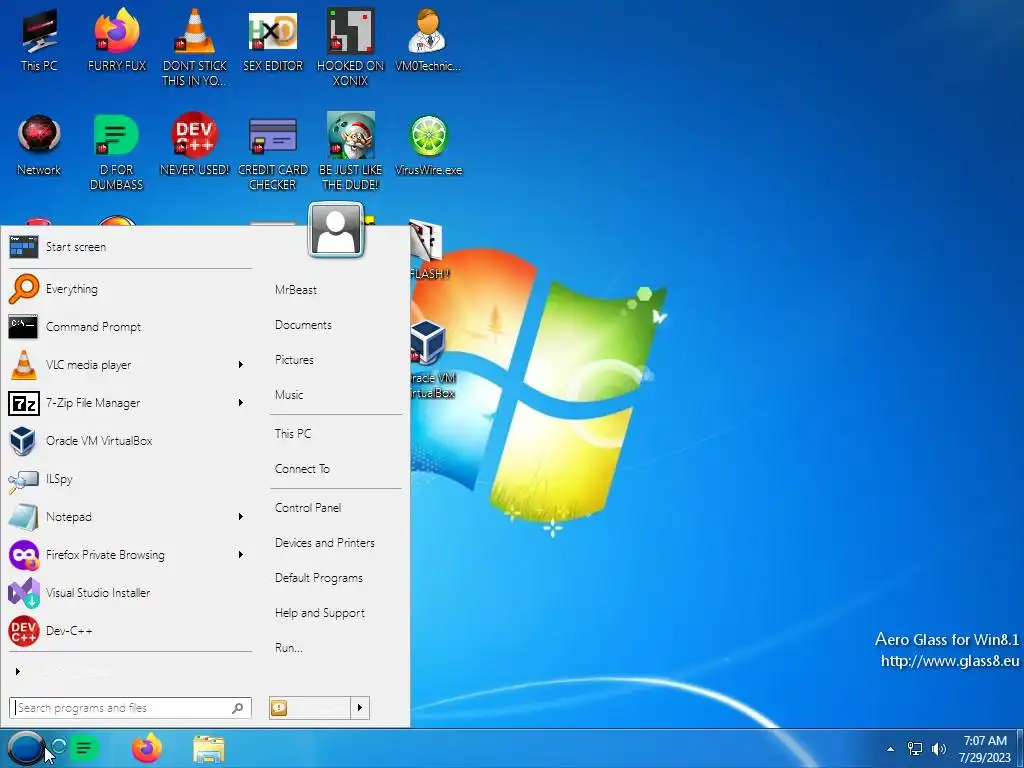
Task: Open the shutdown options arrow
Action: click(x=360, y=708)
